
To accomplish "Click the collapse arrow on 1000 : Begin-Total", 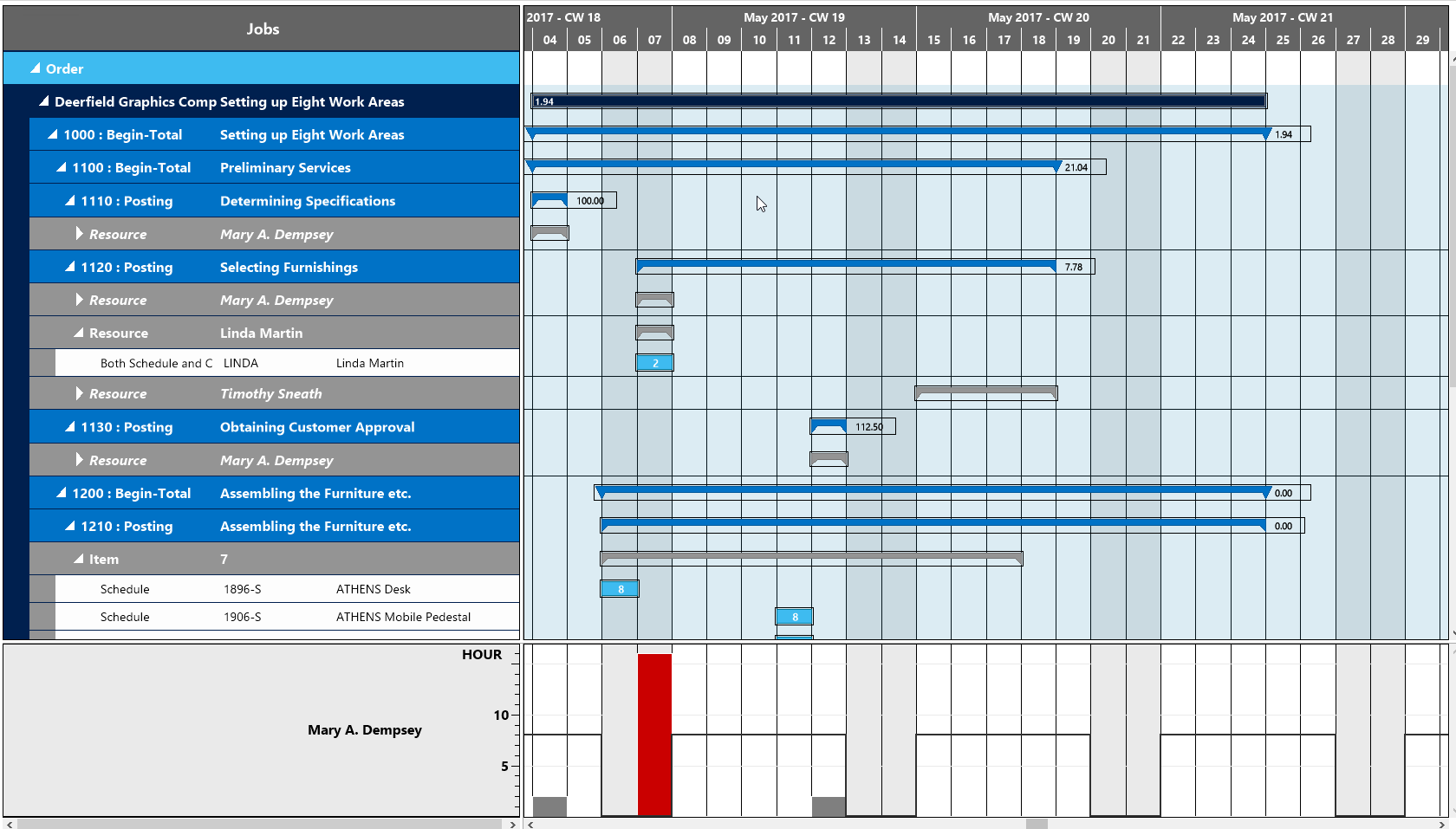I will (x=53, y=134).
